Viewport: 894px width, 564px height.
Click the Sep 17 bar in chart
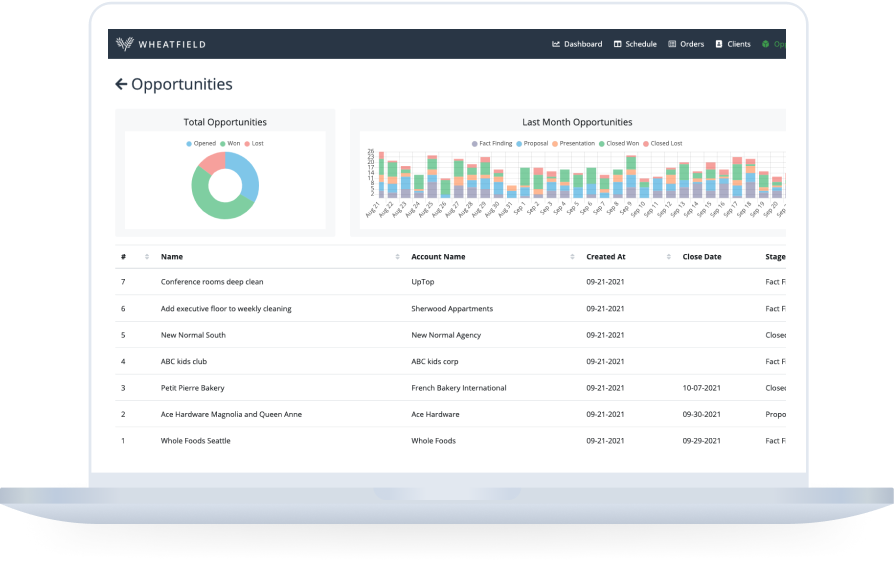click(737, 177)
